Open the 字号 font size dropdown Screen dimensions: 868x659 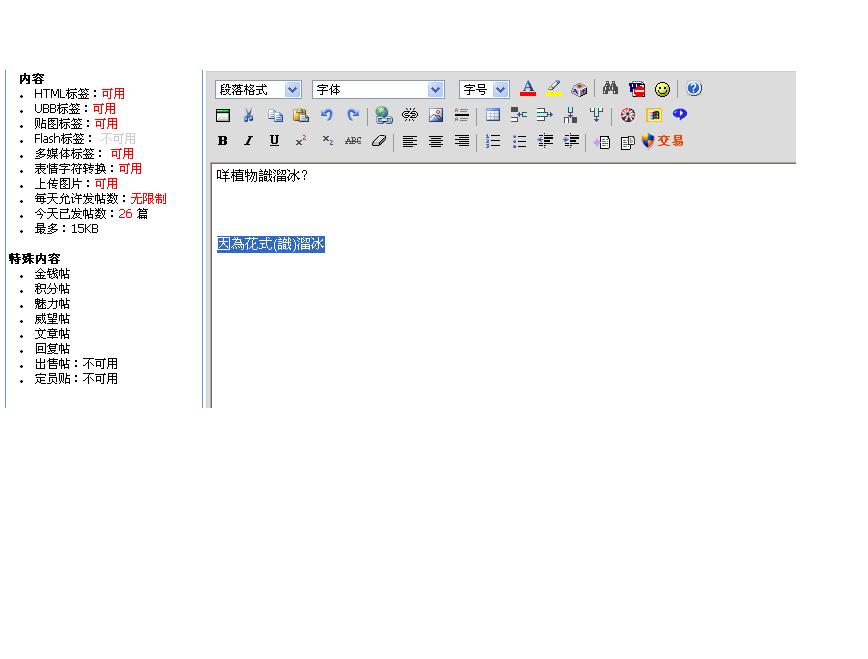pyautogui.click(x=484, y=90)
